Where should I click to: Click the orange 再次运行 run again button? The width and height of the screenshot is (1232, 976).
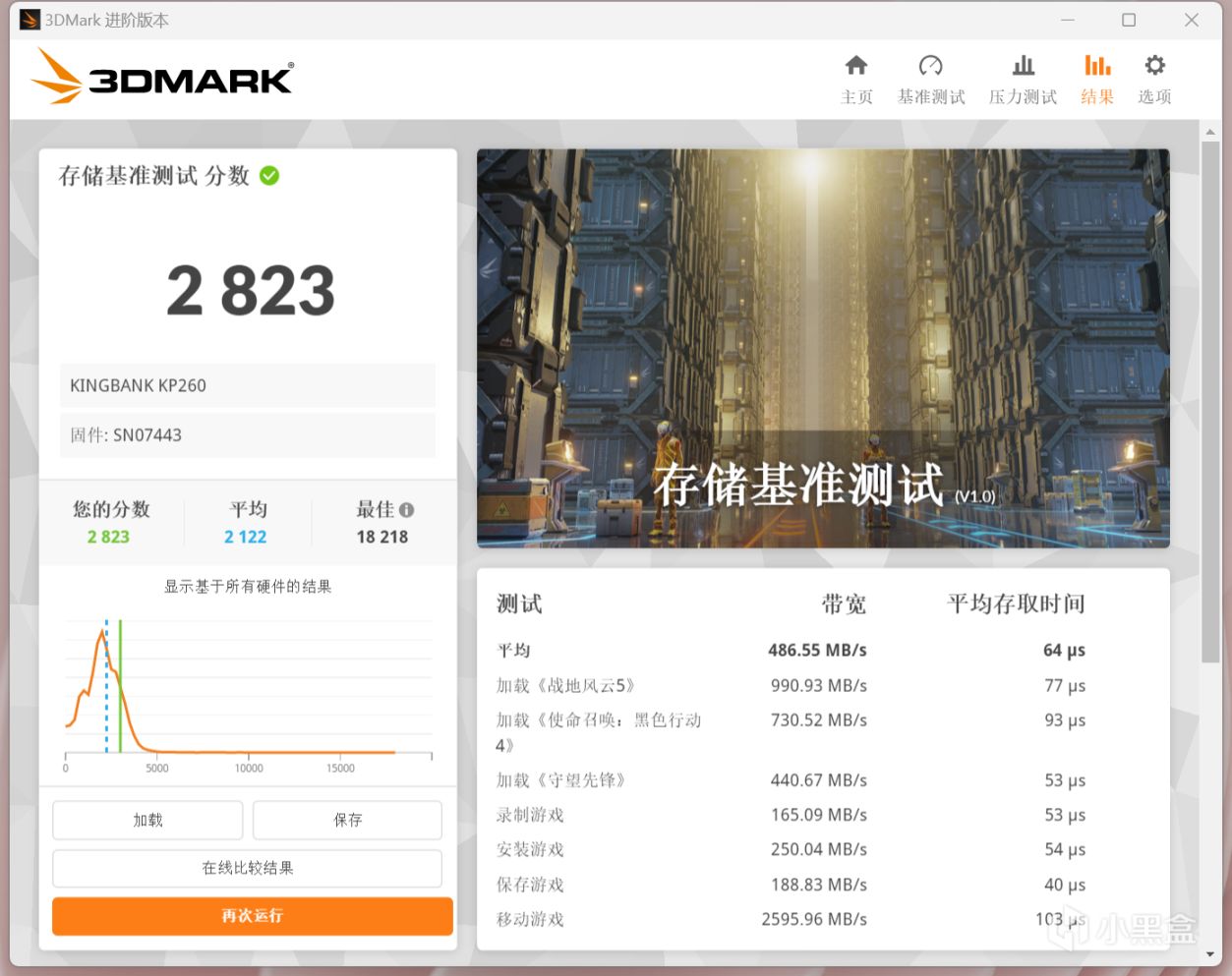(253, 916)
